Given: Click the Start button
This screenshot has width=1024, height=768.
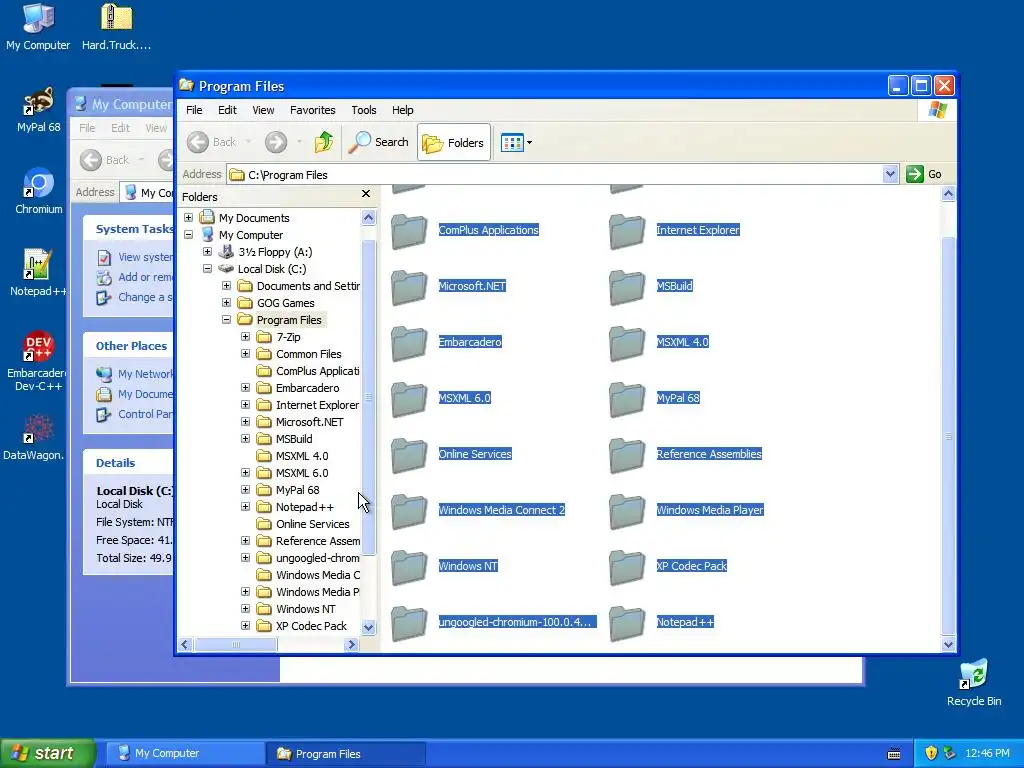Looking at the screenshot, I should tap(47, 753).
